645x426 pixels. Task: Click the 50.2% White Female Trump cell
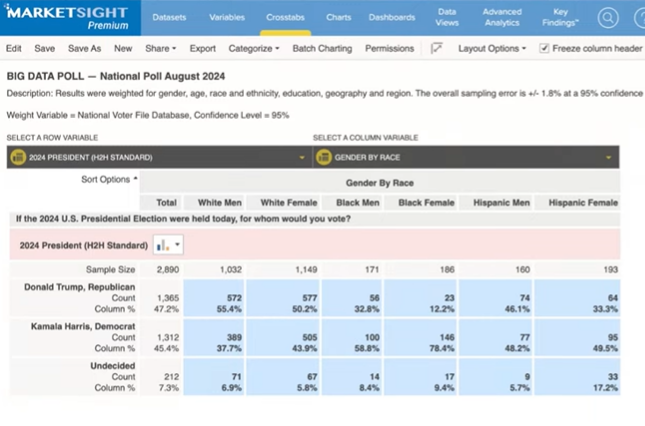point(304,309)
